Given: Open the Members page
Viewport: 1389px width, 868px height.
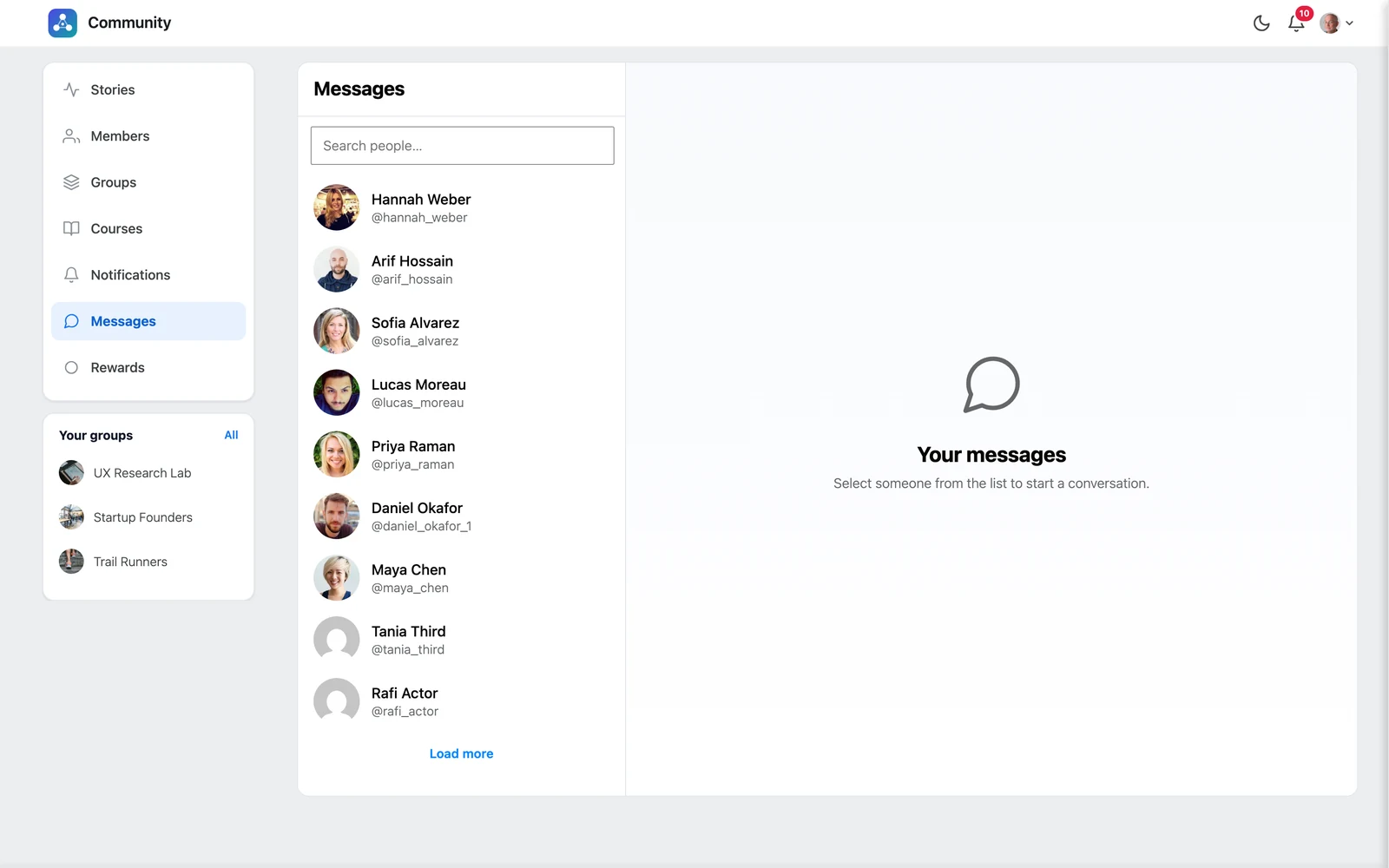Looking at the screenshot, I should pos(148,136).
